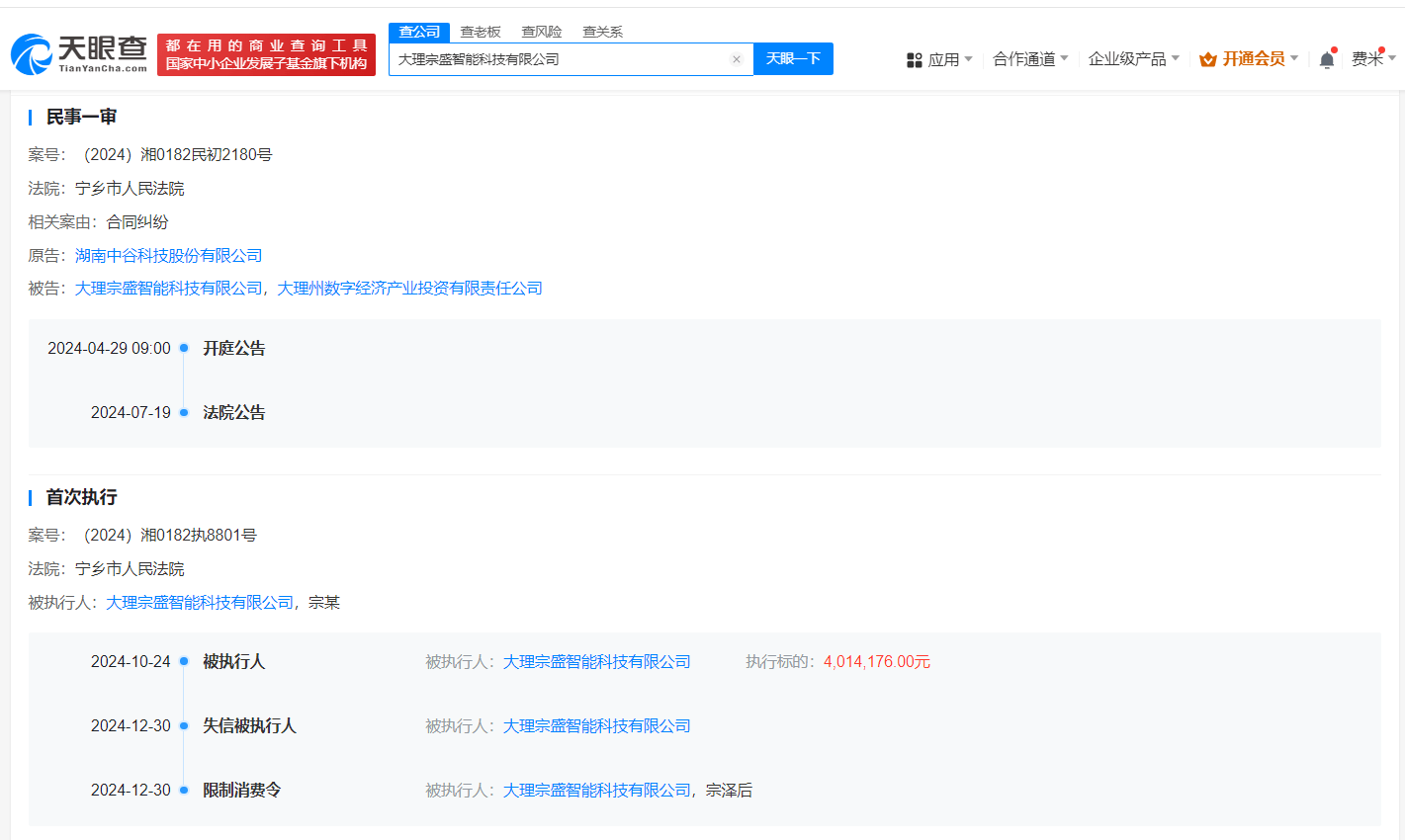Click the 民事一审 section heading

[81, 117]
